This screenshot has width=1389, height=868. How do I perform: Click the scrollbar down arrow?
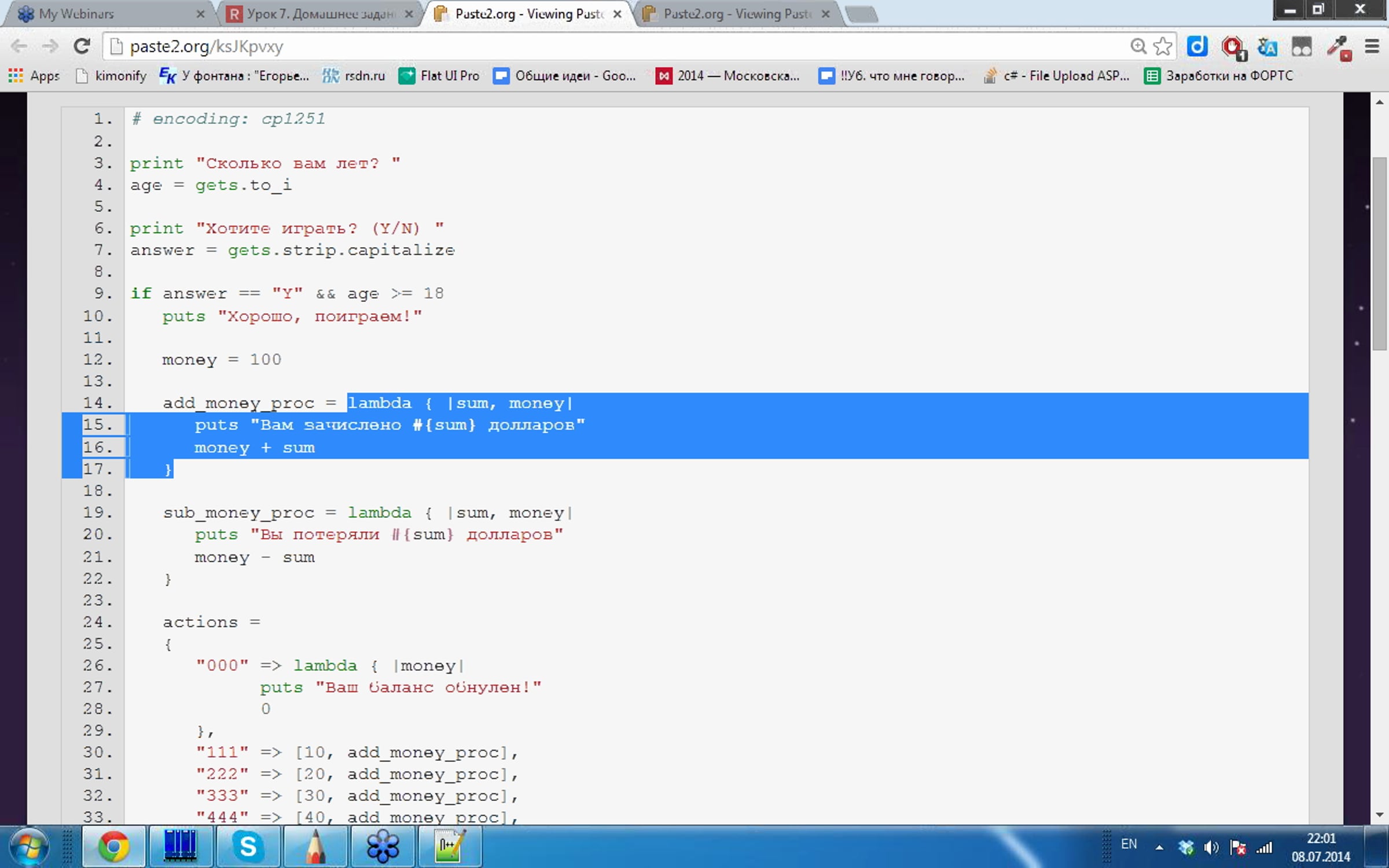(x=1380, y=815)
